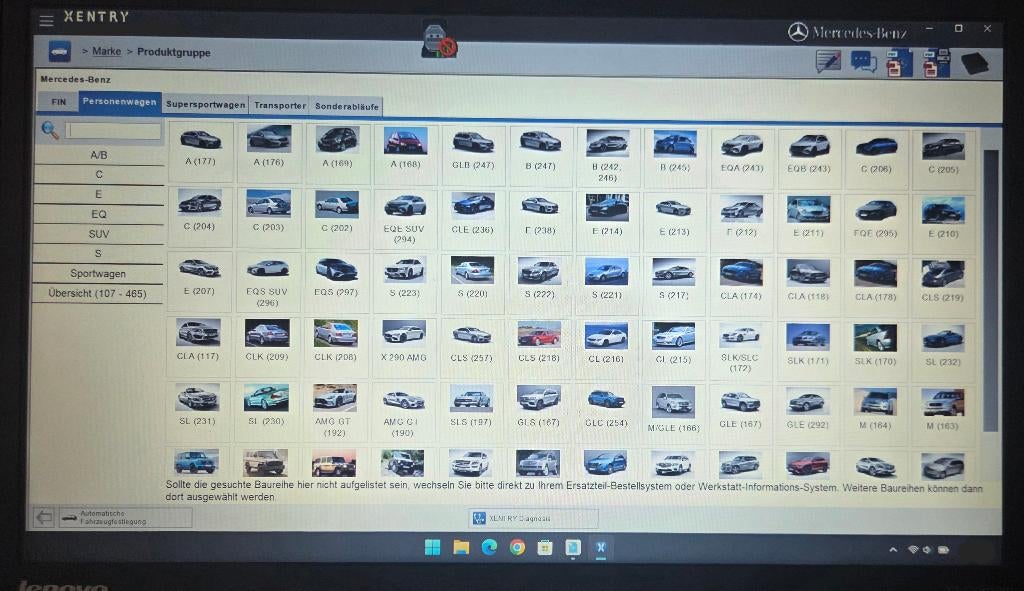Open Windows Start menu on taskbar

pyautogui.click(x=432, y=547)
